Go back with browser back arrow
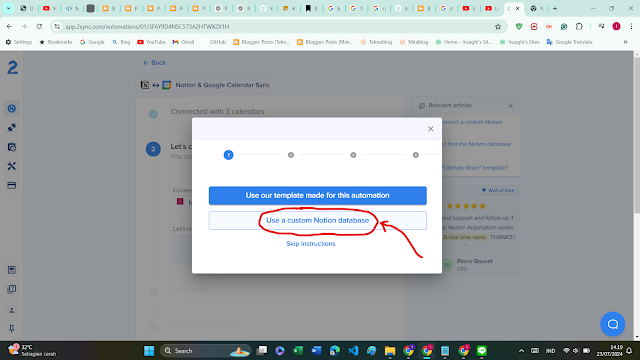Image resolution: width=640 pixels, height=360 pixels. tap(9, 27)
